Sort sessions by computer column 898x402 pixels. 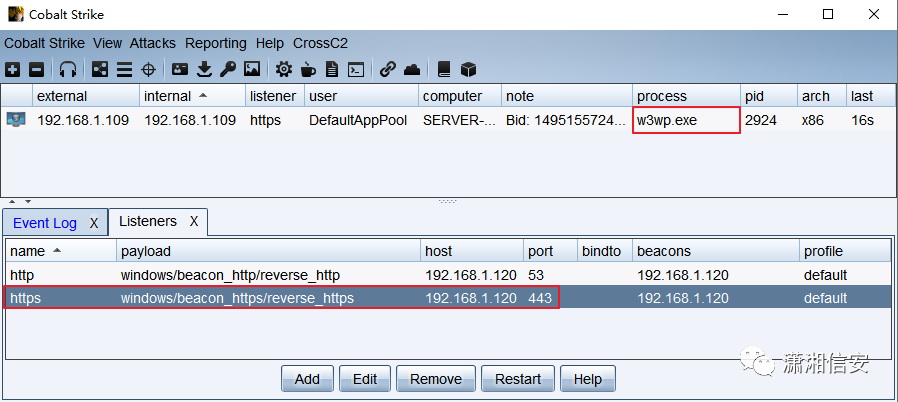click(x=460, y=96)
